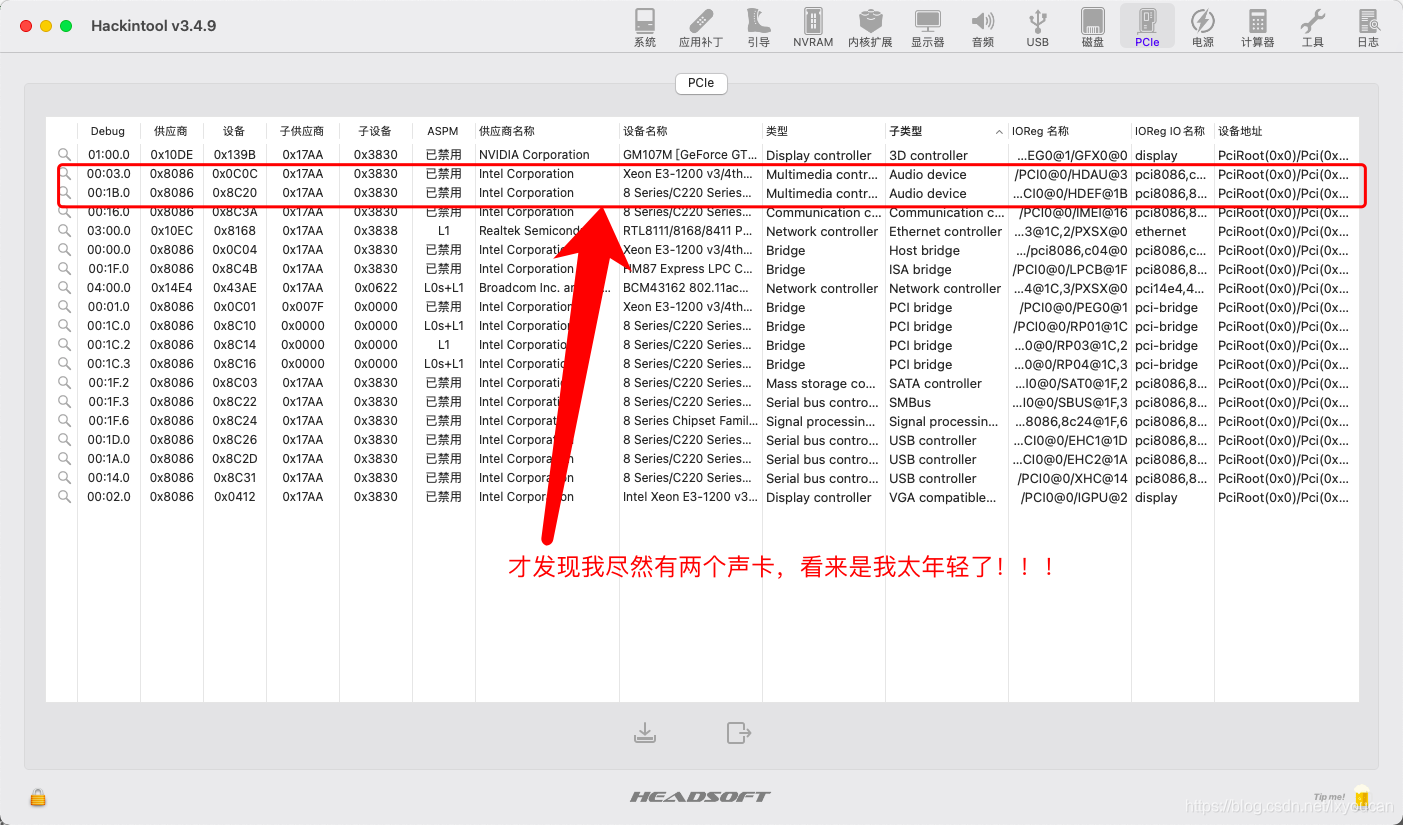Select the PCIe toolbar tab
1403x825 pixels.
tap(1147, 28)
